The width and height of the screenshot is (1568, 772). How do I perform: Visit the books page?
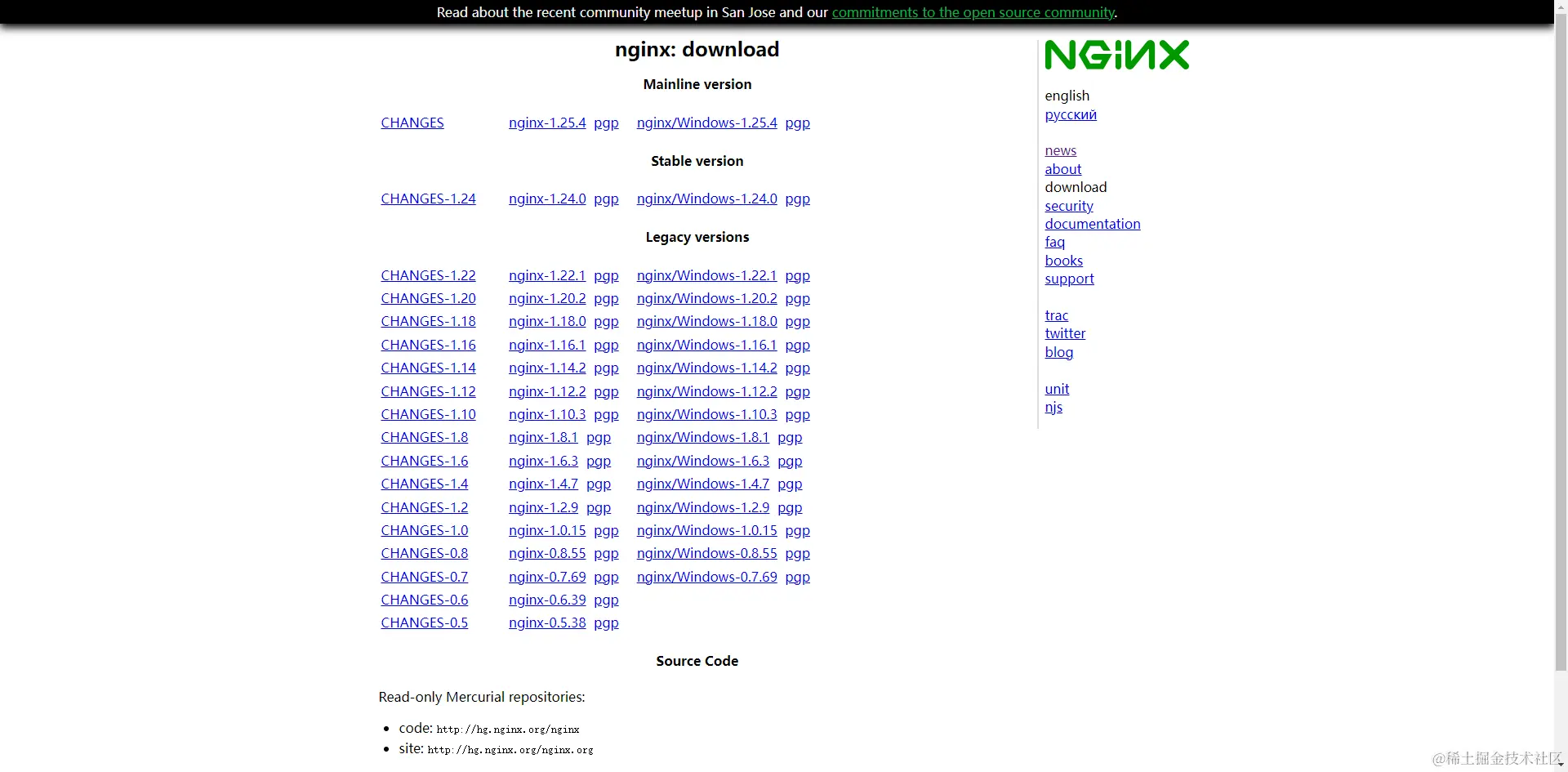[1064, 261]
